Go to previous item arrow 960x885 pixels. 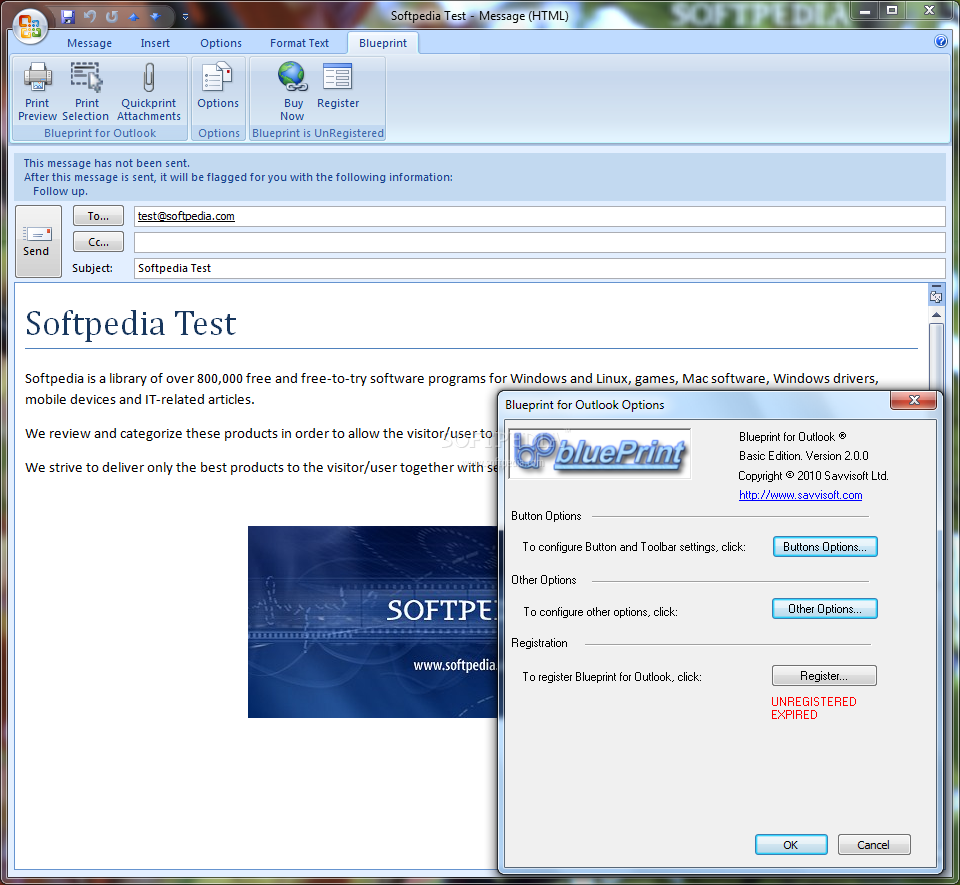coord(134,17)
